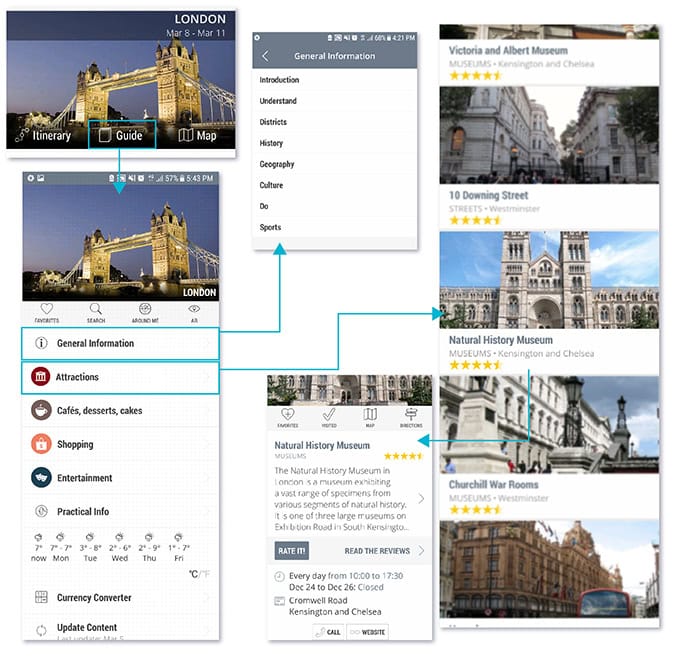Open the Introduction section
The width and height of the screenshot is (700, 657).
[334, 80]
